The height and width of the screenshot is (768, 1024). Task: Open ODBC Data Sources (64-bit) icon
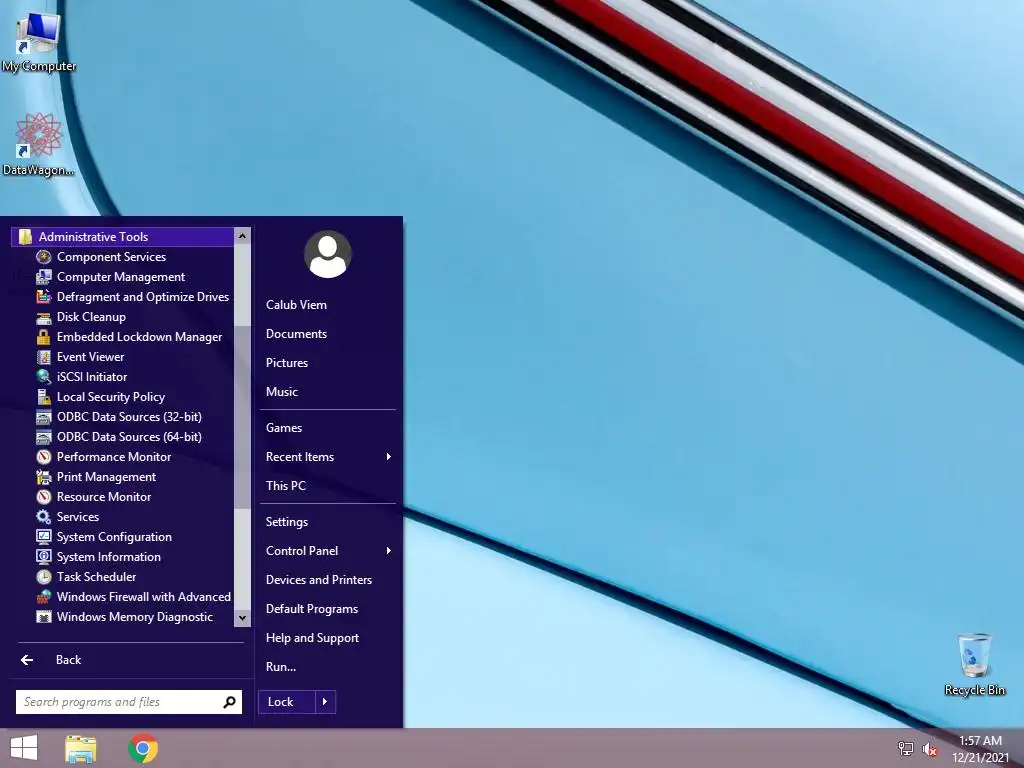coord(44,437)
